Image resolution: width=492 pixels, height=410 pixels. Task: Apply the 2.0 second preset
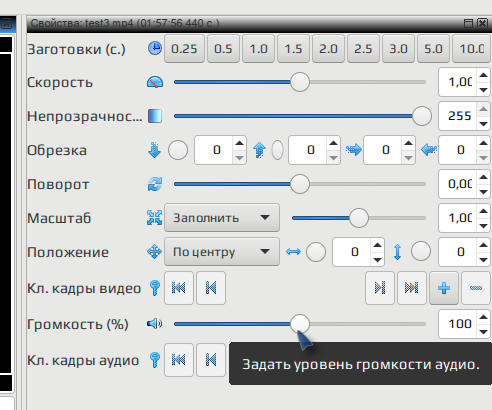(328, 49)
